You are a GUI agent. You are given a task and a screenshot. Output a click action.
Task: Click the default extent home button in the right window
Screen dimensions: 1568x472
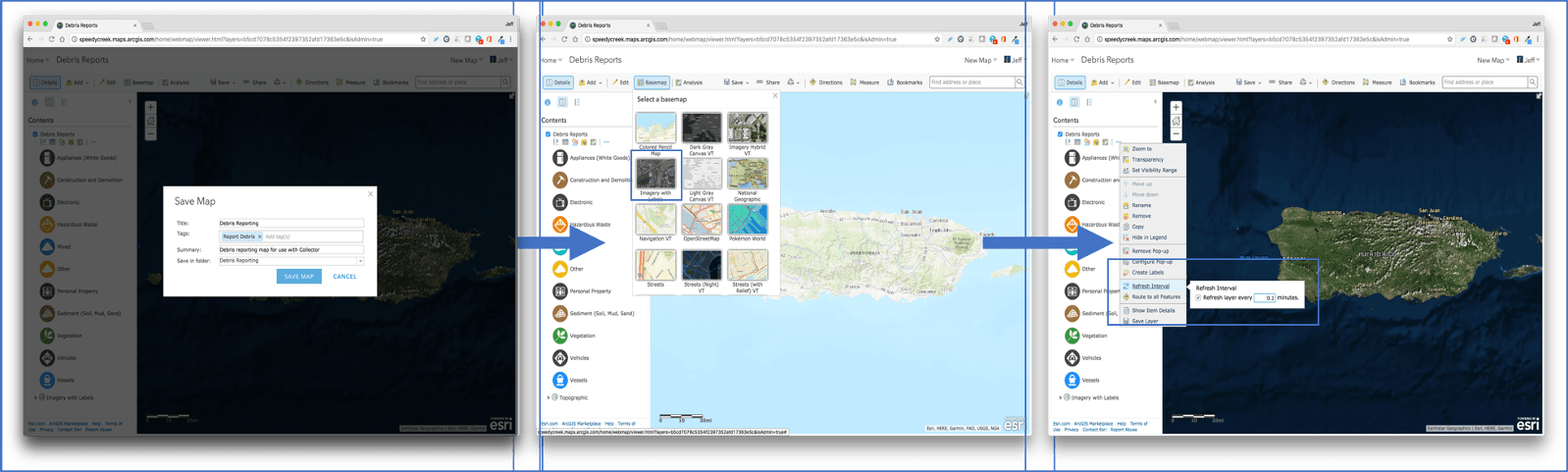(x=1176, y=121)
